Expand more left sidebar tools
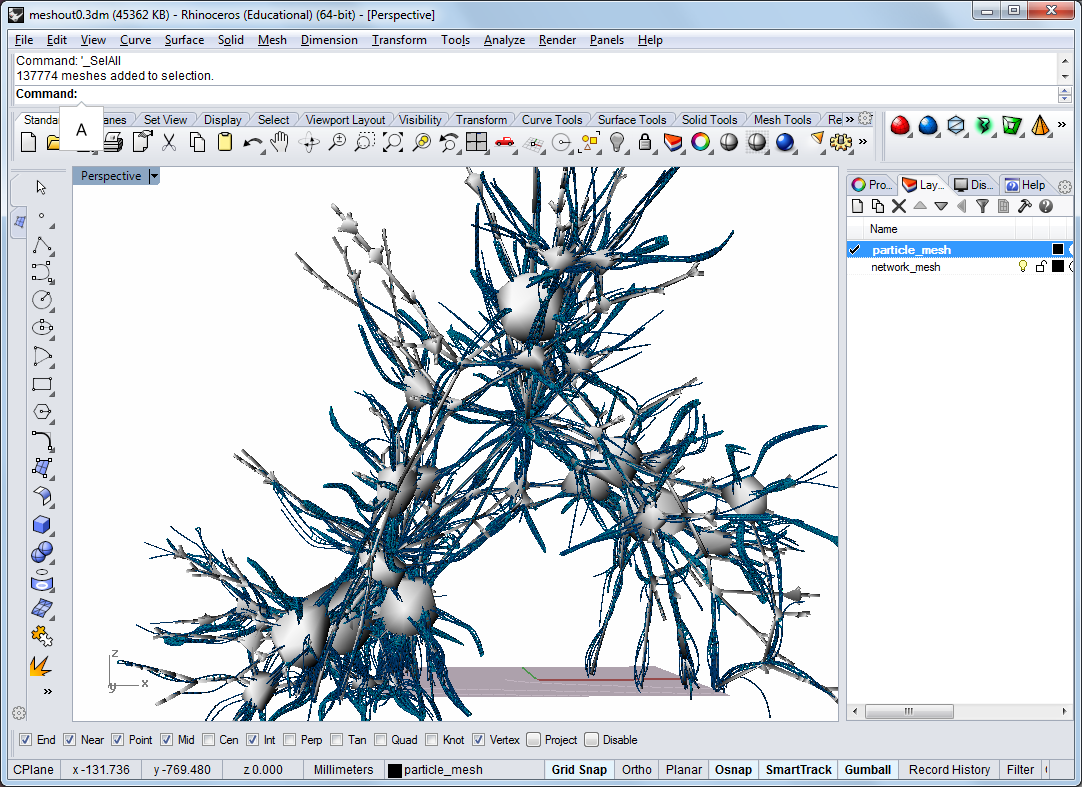Image resolution: width=1082 pixels, height=787 pixels. [46, 691]
